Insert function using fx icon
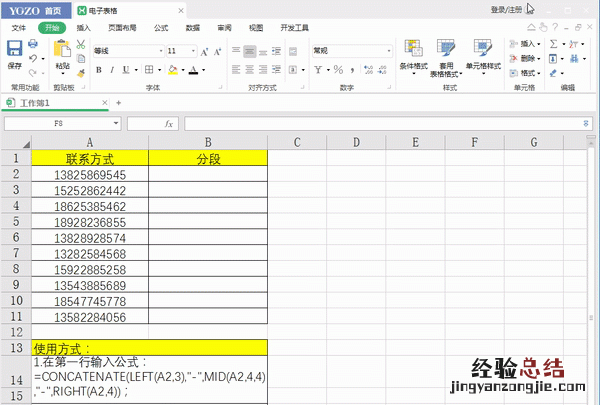Screen dimensions: 600x405 tap(168, 123)
